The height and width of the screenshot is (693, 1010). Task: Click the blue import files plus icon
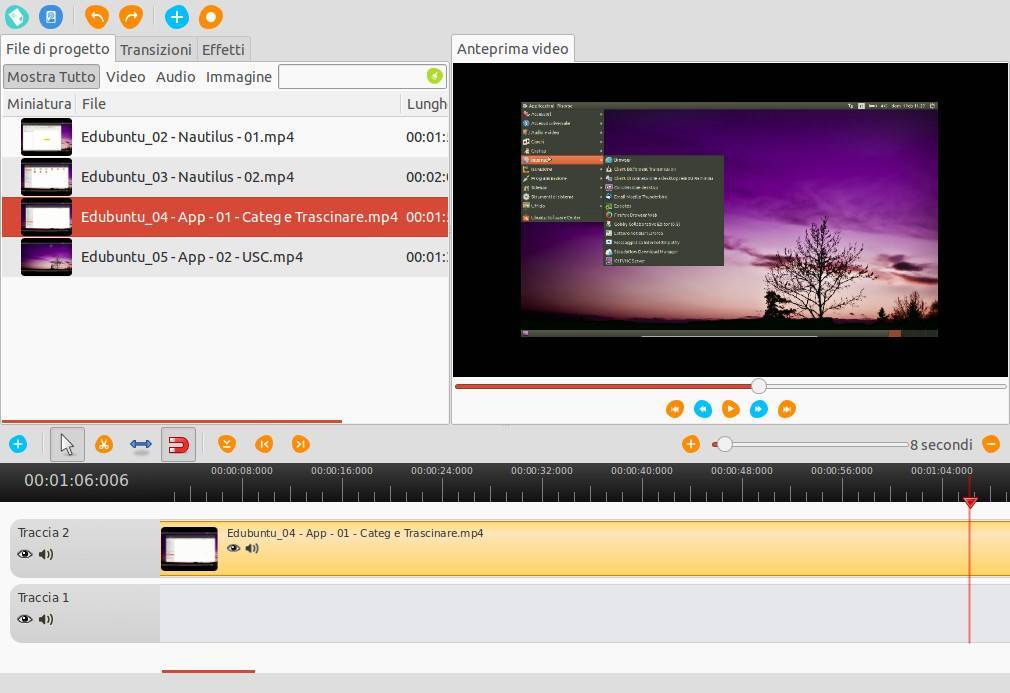tap(176, 17)
